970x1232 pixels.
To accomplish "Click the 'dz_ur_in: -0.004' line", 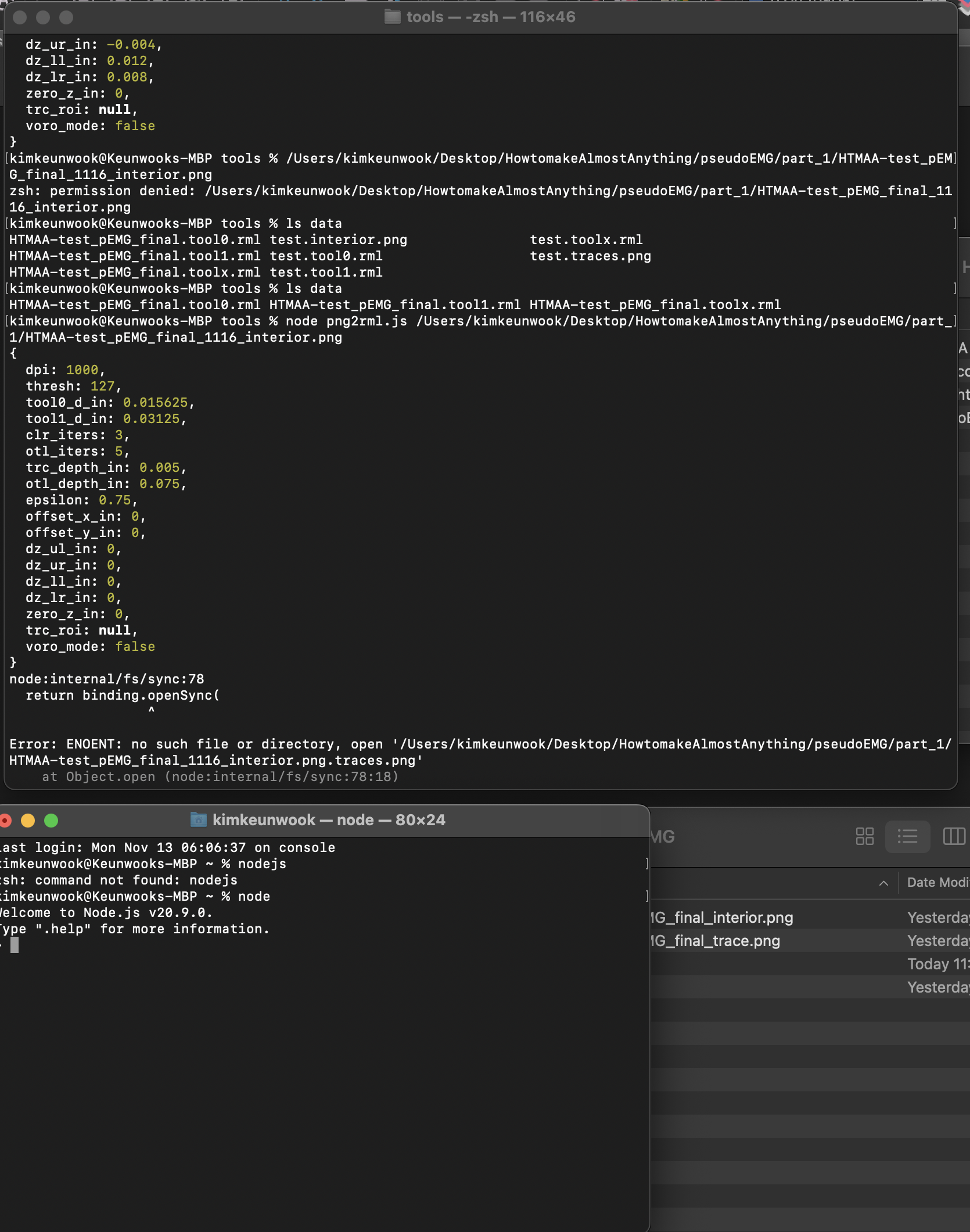I will click(94, 45).
